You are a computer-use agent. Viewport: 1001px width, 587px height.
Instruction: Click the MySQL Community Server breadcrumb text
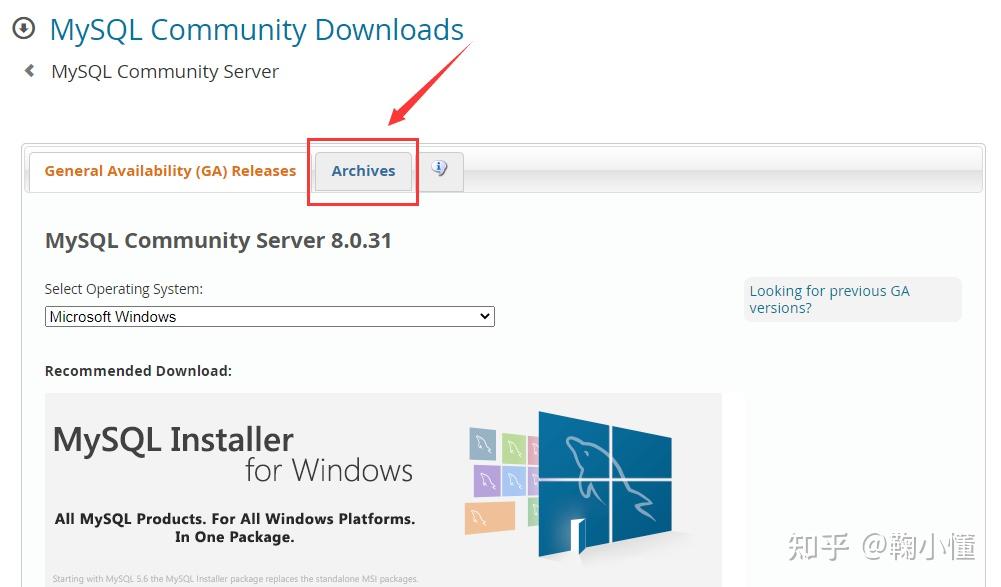coord(165,72)
